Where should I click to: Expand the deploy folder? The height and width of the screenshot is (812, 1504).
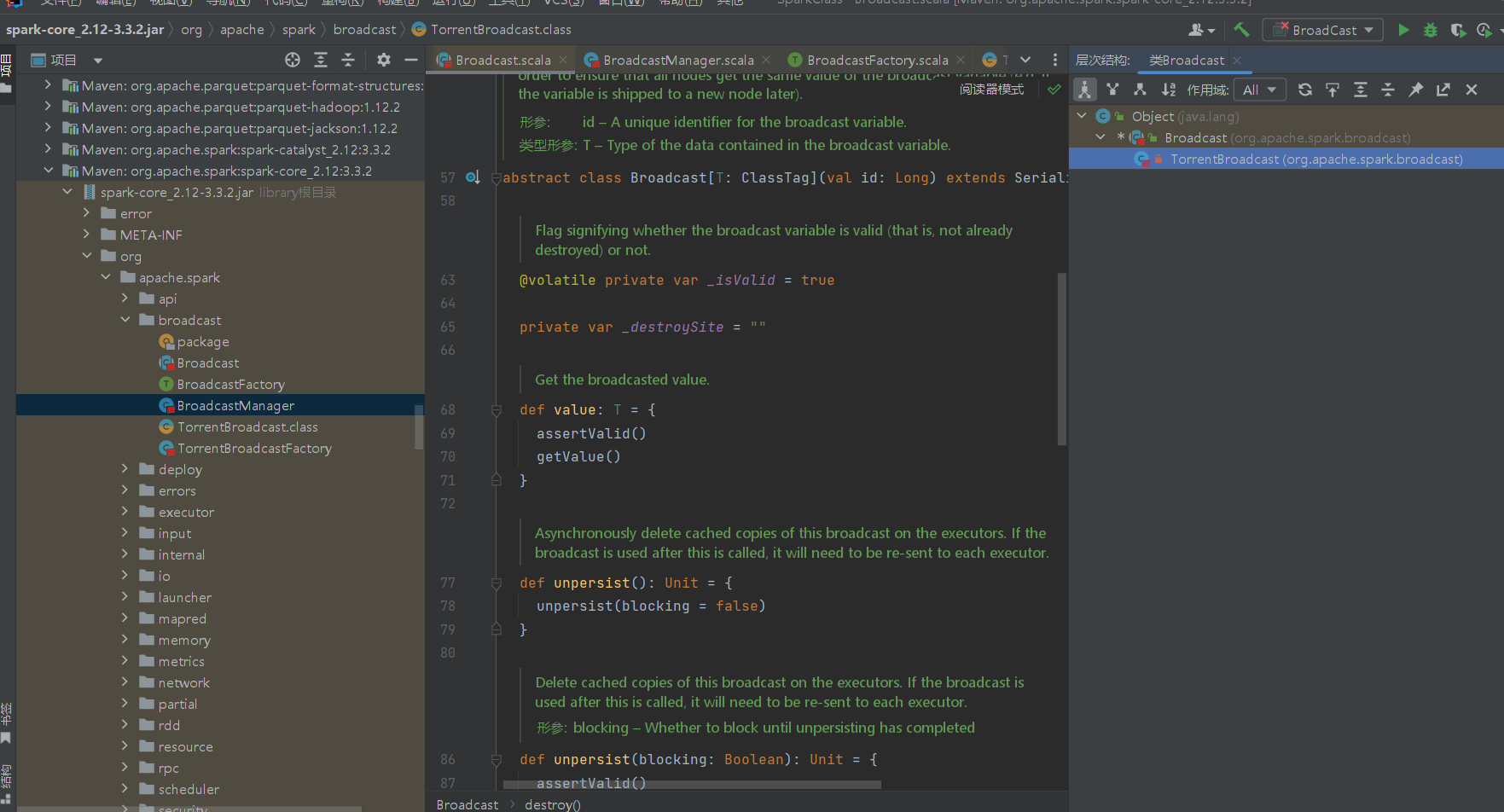[x=125, y=469]
